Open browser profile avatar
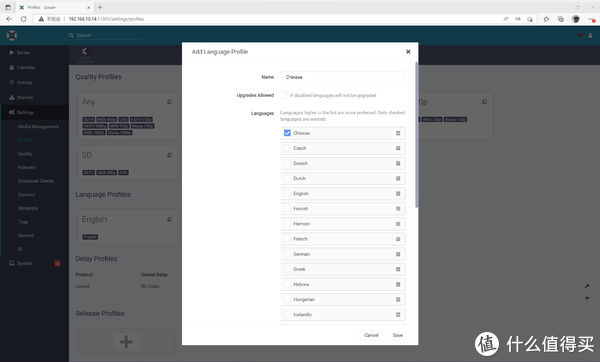Image resolution: width=600 pixels, height=362 pixels. point(576,19)
